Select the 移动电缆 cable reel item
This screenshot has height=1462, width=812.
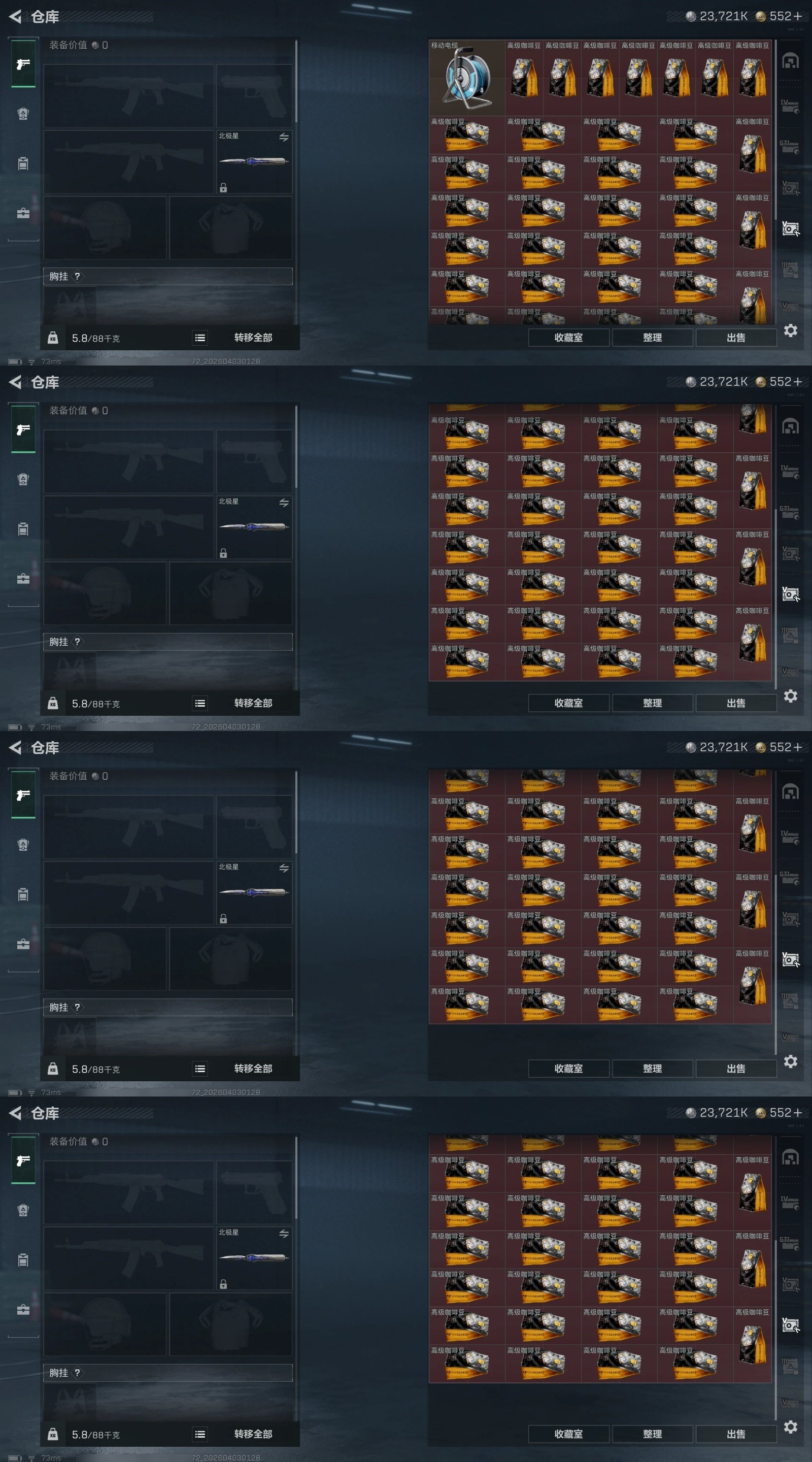[x=466, y=78]
